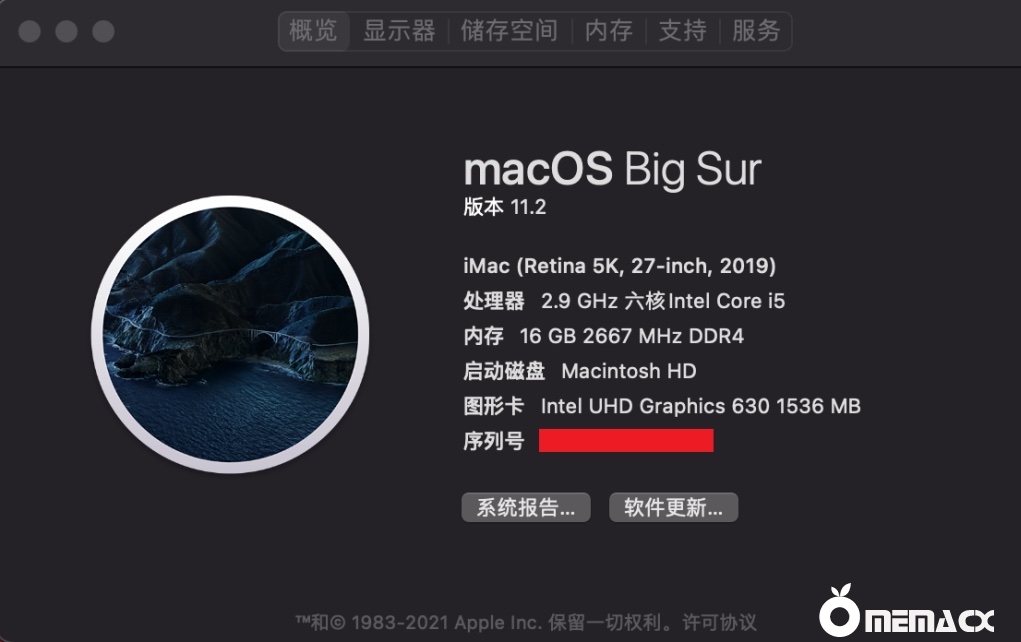Click the 启动磁盘 Macintosh HD line
This screenshot has width=1021, height=642.
tap(580, 371)
